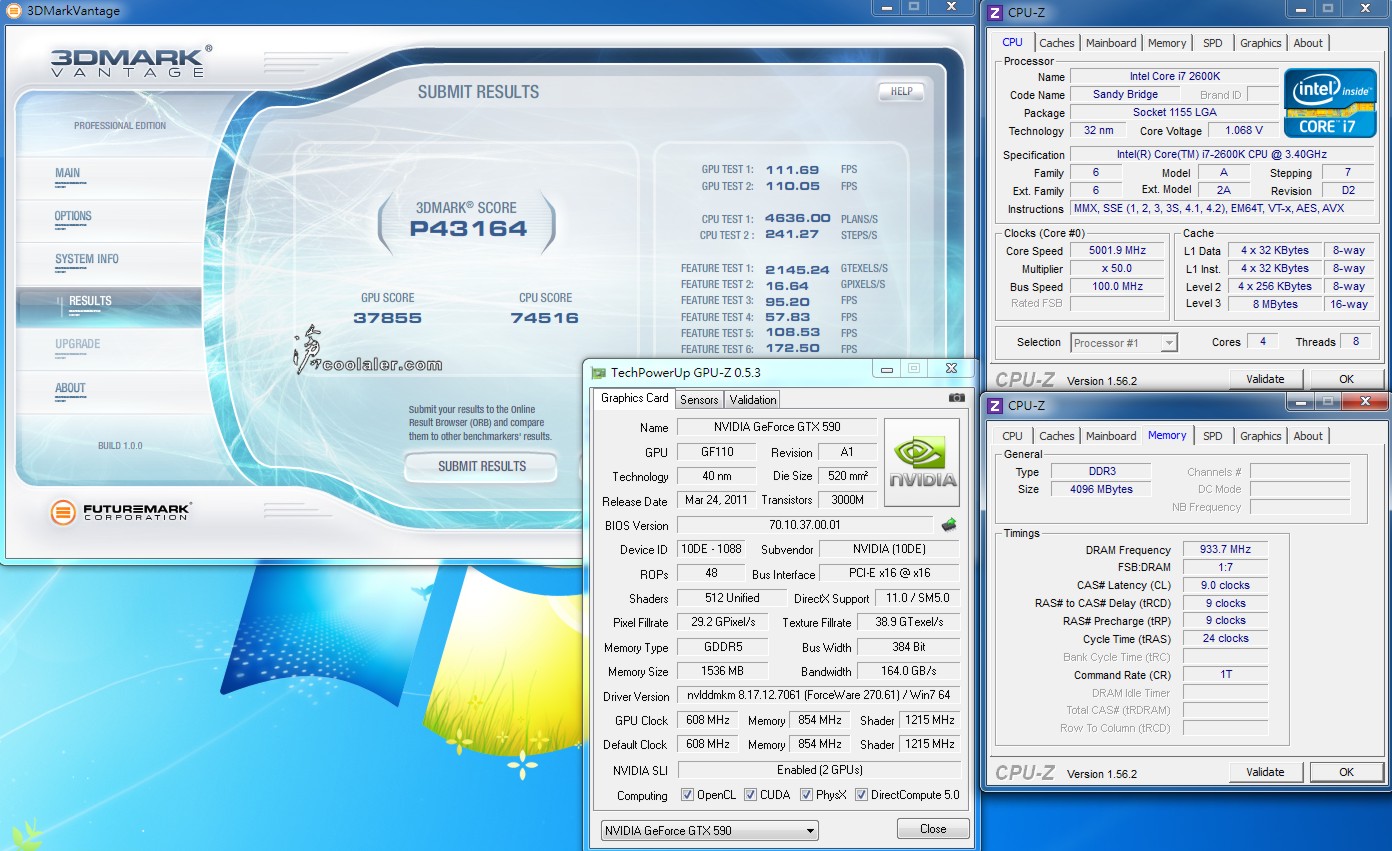Click the BIOS Version field 70.10.37.00.01
1392x851 pixels.
(805, 525)
